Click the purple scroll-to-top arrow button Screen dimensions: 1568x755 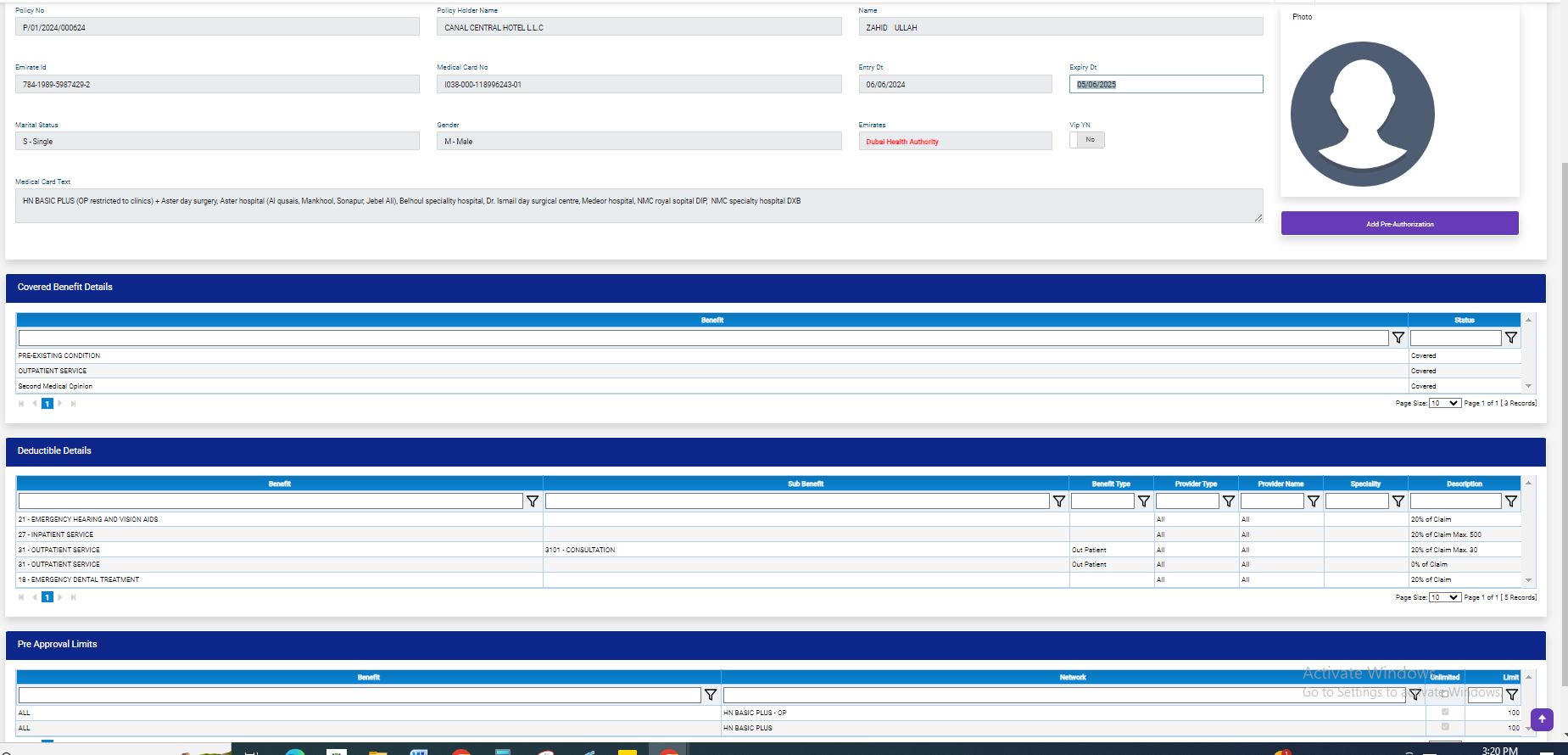click(x=1542, y=719)
